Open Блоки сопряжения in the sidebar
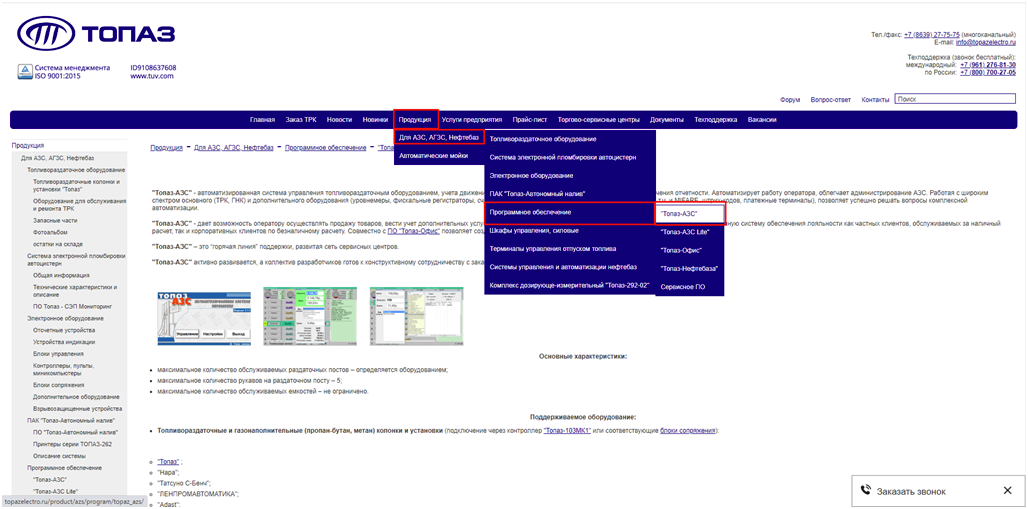Viewport: 1028px width, 509px height. pos(58,385)
